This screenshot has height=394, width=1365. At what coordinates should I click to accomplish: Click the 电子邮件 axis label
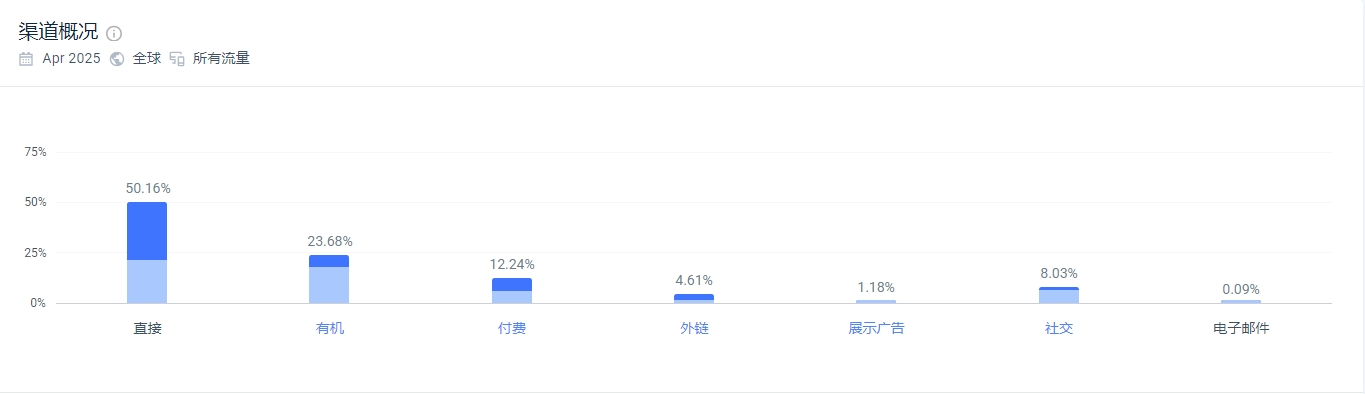pos(1241,328)
